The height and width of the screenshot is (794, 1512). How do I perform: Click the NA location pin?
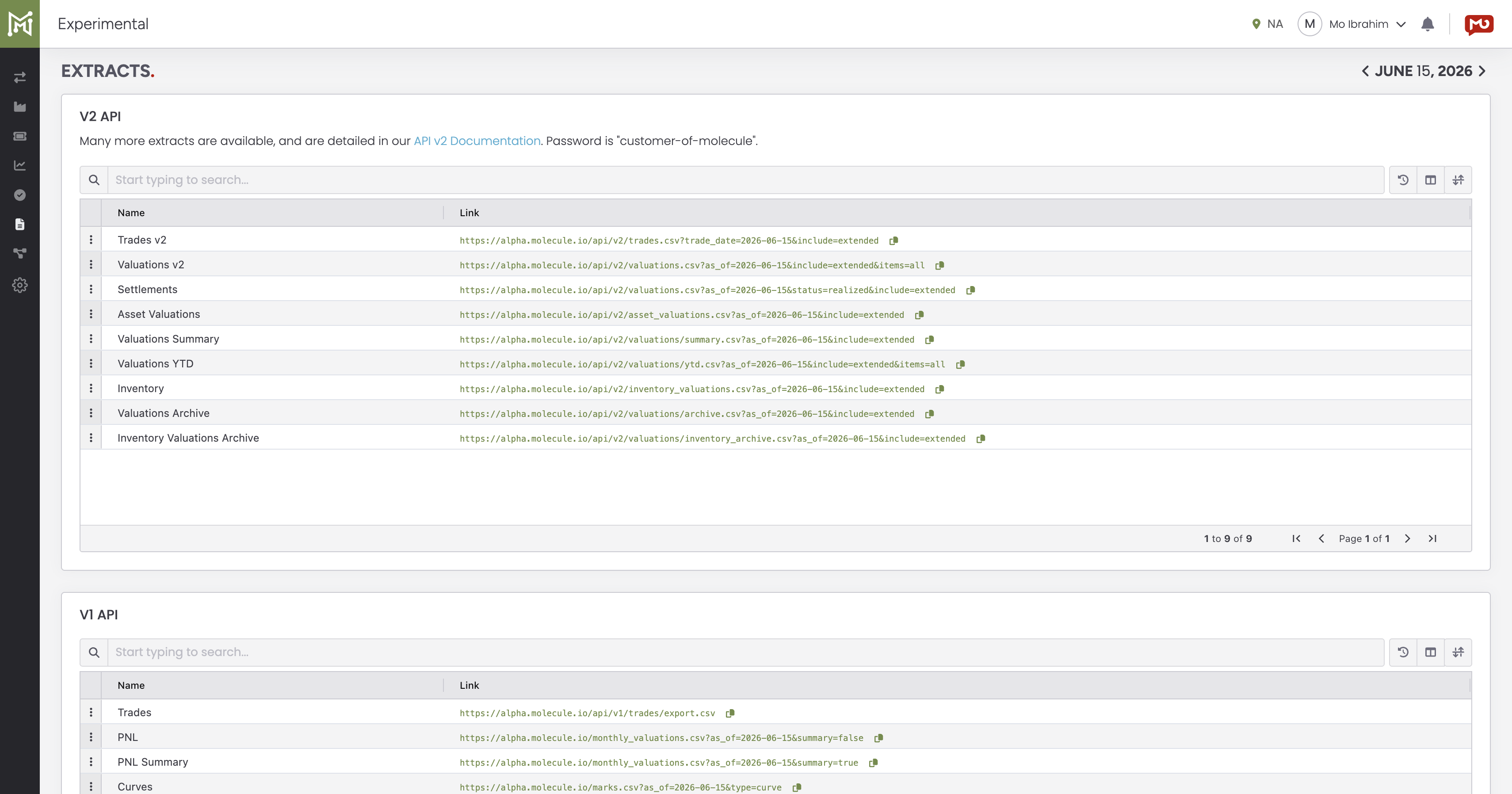(x=1256, y=24)
